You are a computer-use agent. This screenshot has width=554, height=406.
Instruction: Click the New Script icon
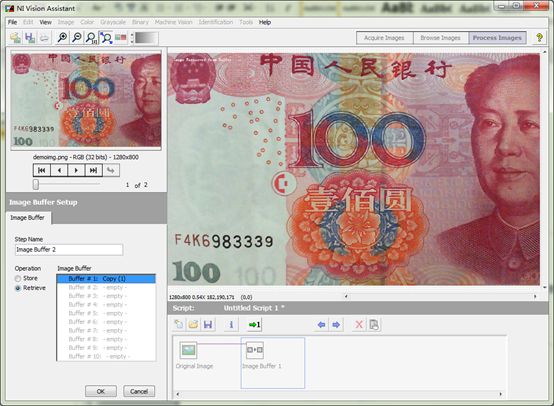point(179,324)
